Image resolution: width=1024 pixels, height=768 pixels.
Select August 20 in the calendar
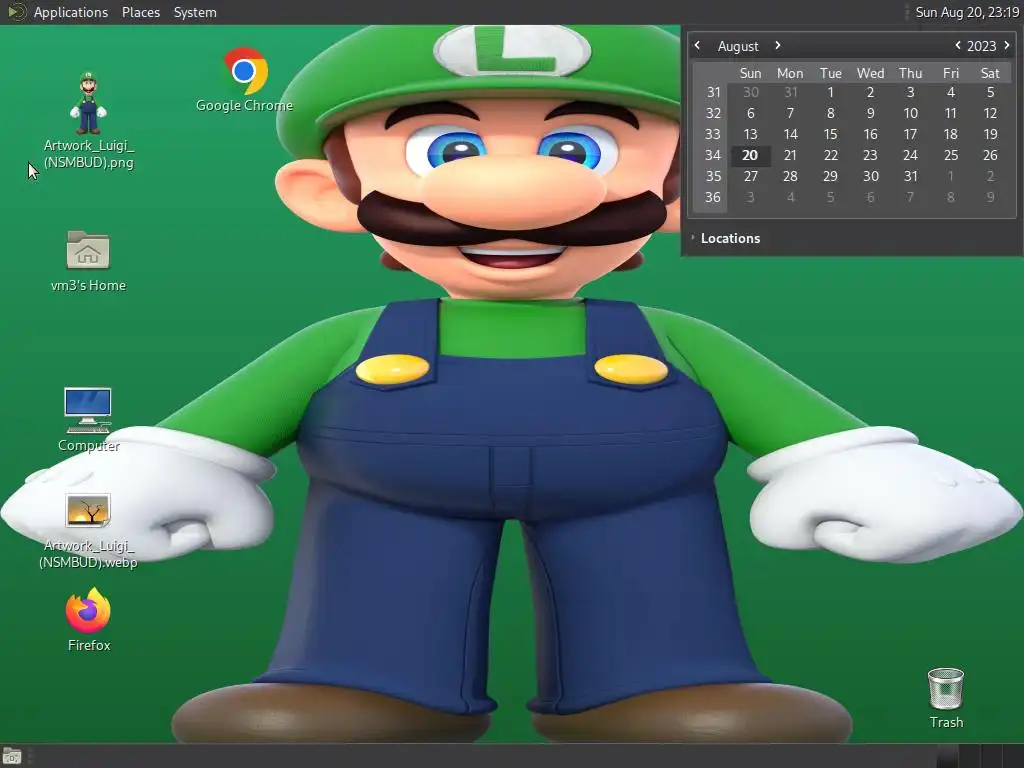click(x=750, y=155)
